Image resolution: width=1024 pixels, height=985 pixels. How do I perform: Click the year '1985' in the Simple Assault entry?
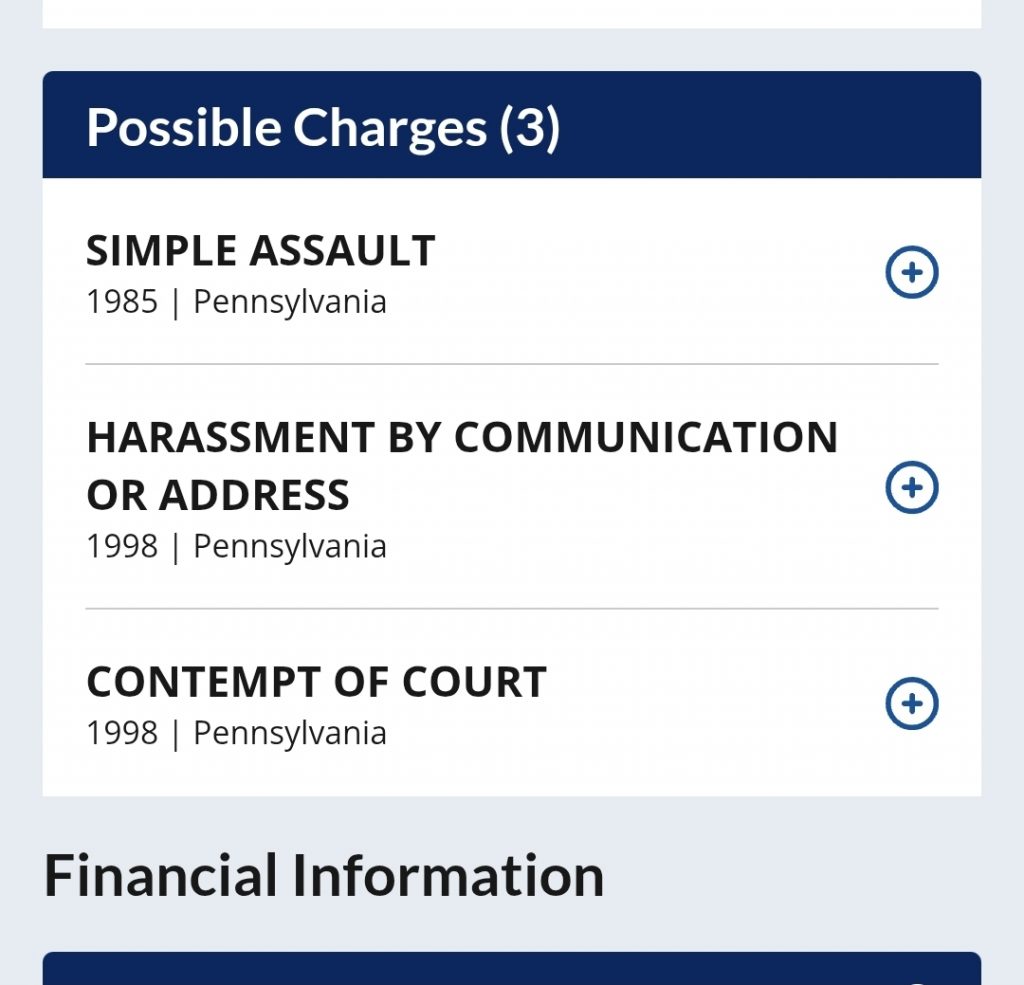pyautogui.click(x=122, y=302)
